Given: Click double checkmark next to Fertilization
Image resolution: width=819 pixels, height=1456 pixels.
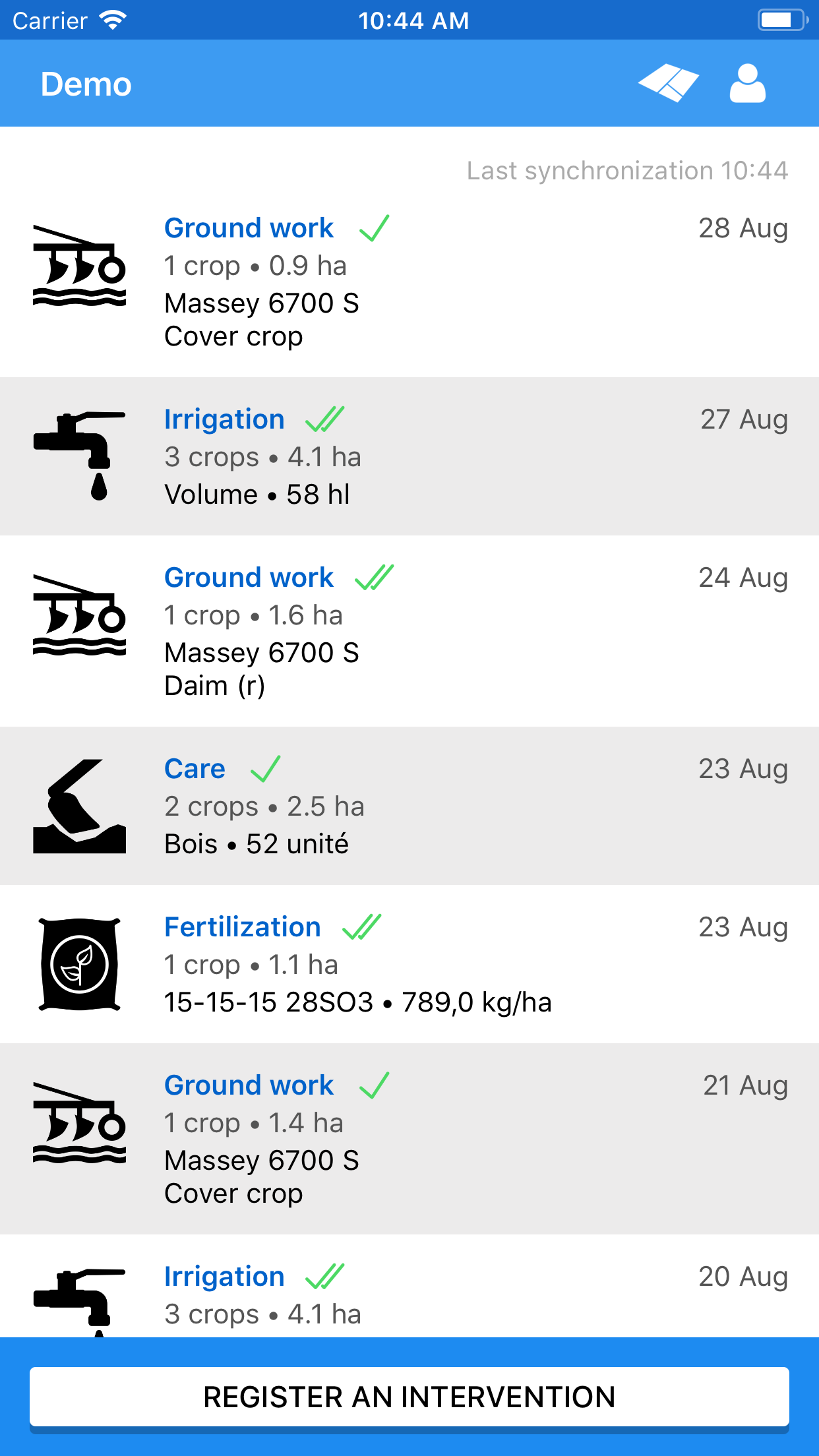Looking at the screenshot, I should coord(361,927).
